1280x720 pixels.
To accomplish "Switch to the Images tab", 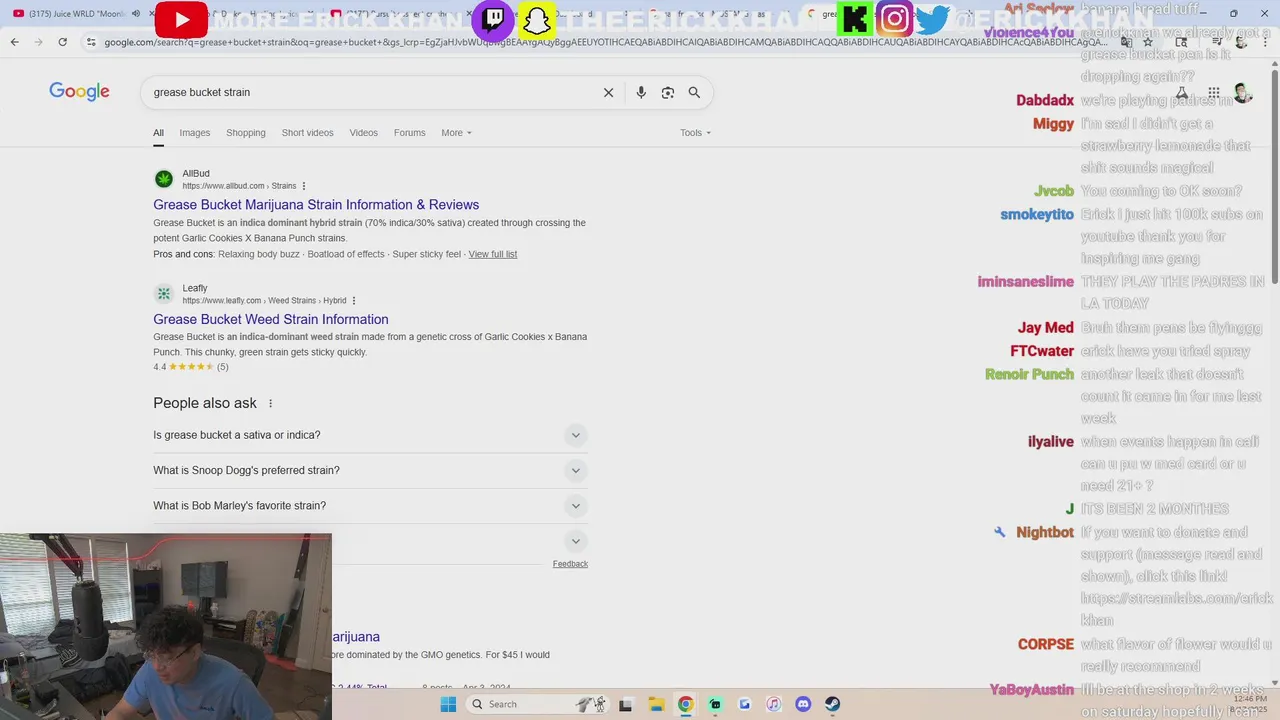I will [x=195, y=133].
